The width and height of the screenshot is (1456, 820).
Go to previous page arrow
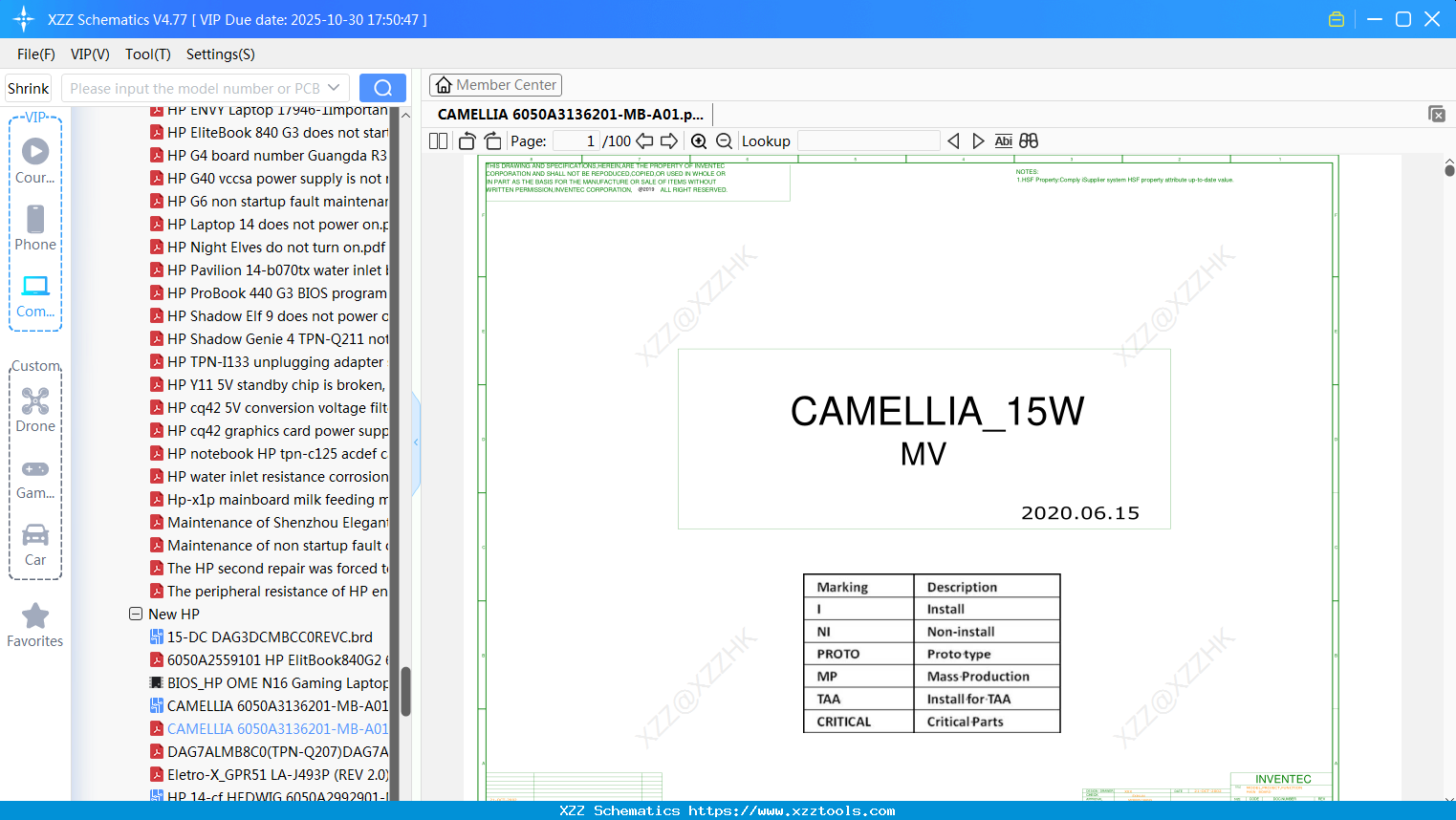point(644,140)
